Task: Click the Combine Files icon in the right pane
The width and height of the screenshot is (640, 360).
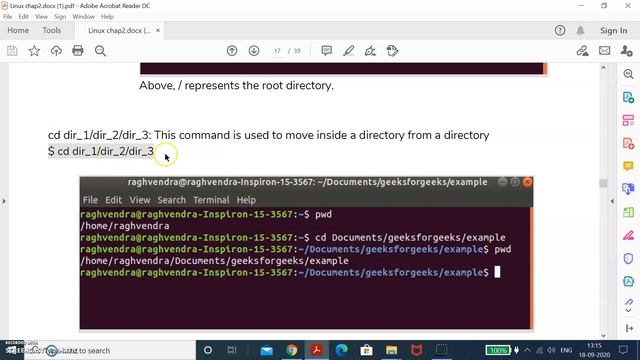Action: point(628,189)
